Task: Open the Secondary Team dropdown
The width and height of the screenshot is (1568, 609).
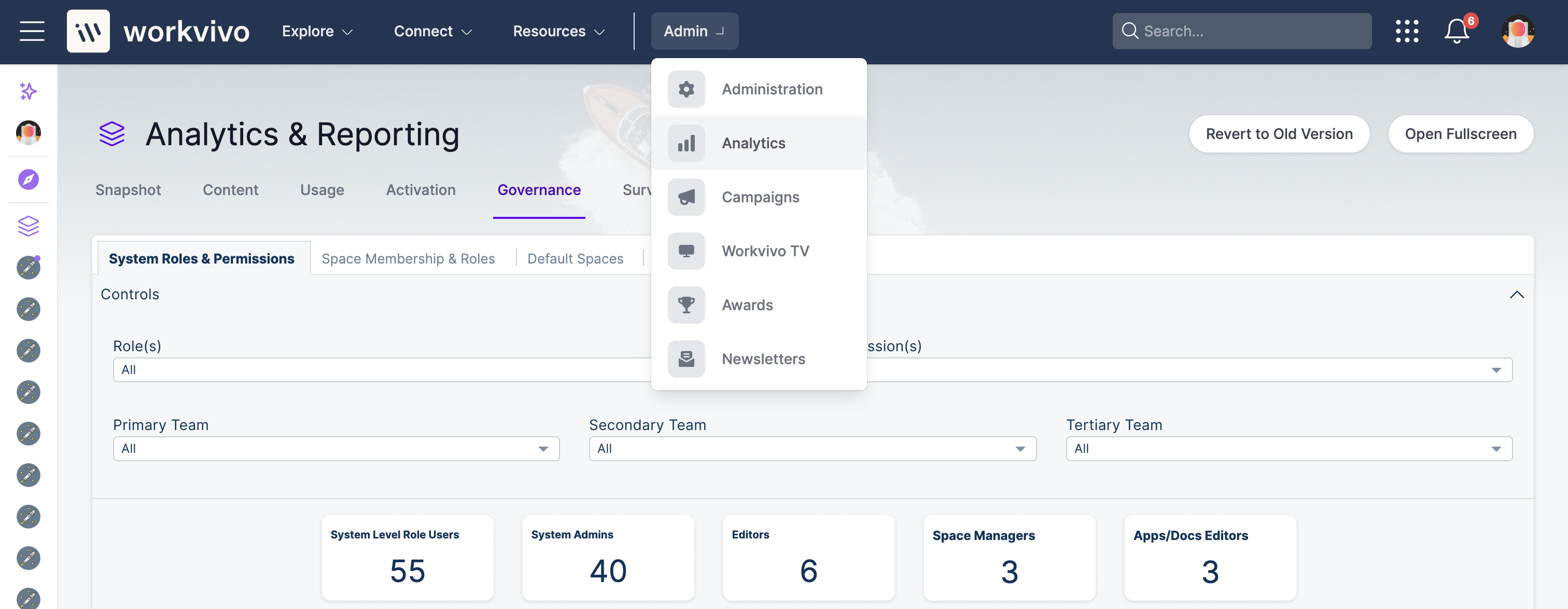Action: pyautogui.click(x=812, y=449)
